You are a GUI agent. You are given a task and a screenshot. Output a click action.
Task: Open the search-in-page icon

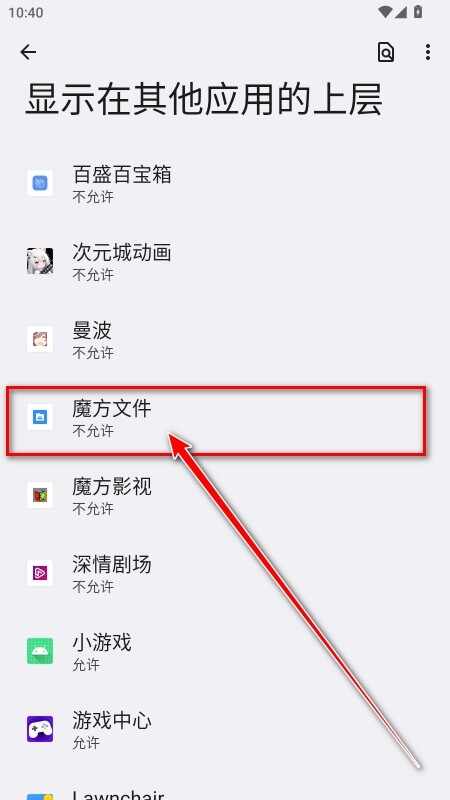(x=386, y=52)
